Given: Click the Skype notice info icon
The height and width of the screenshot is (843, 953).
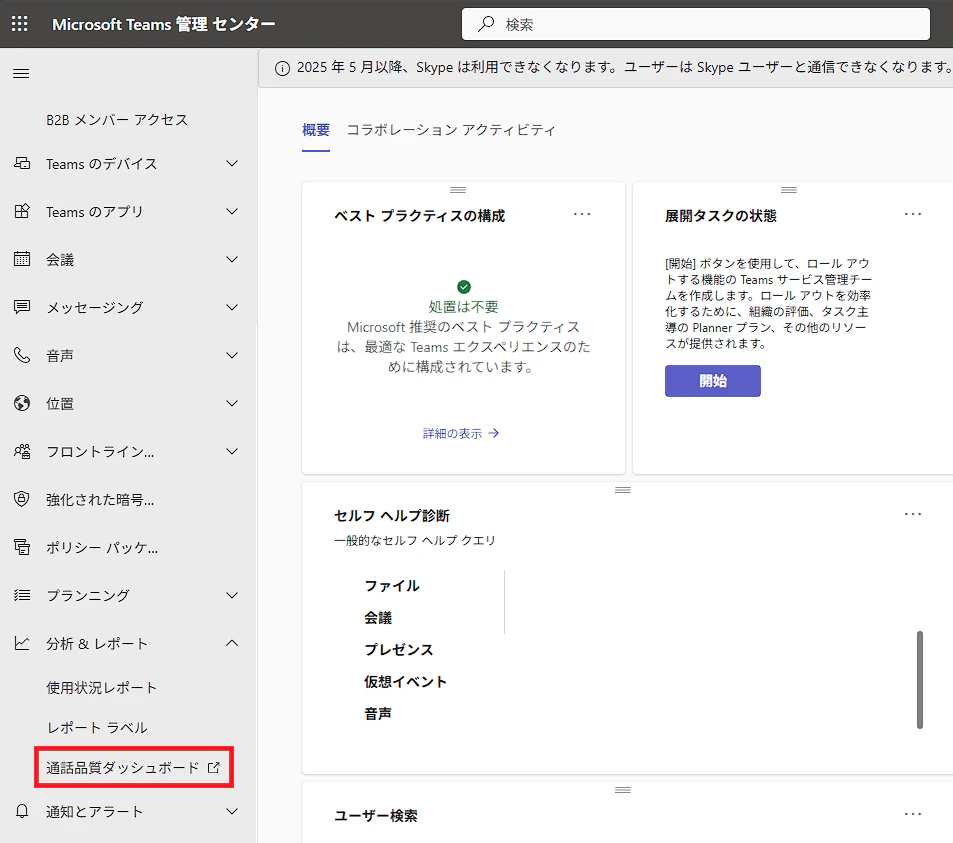Looking at the screenshot, I should 282,68.
